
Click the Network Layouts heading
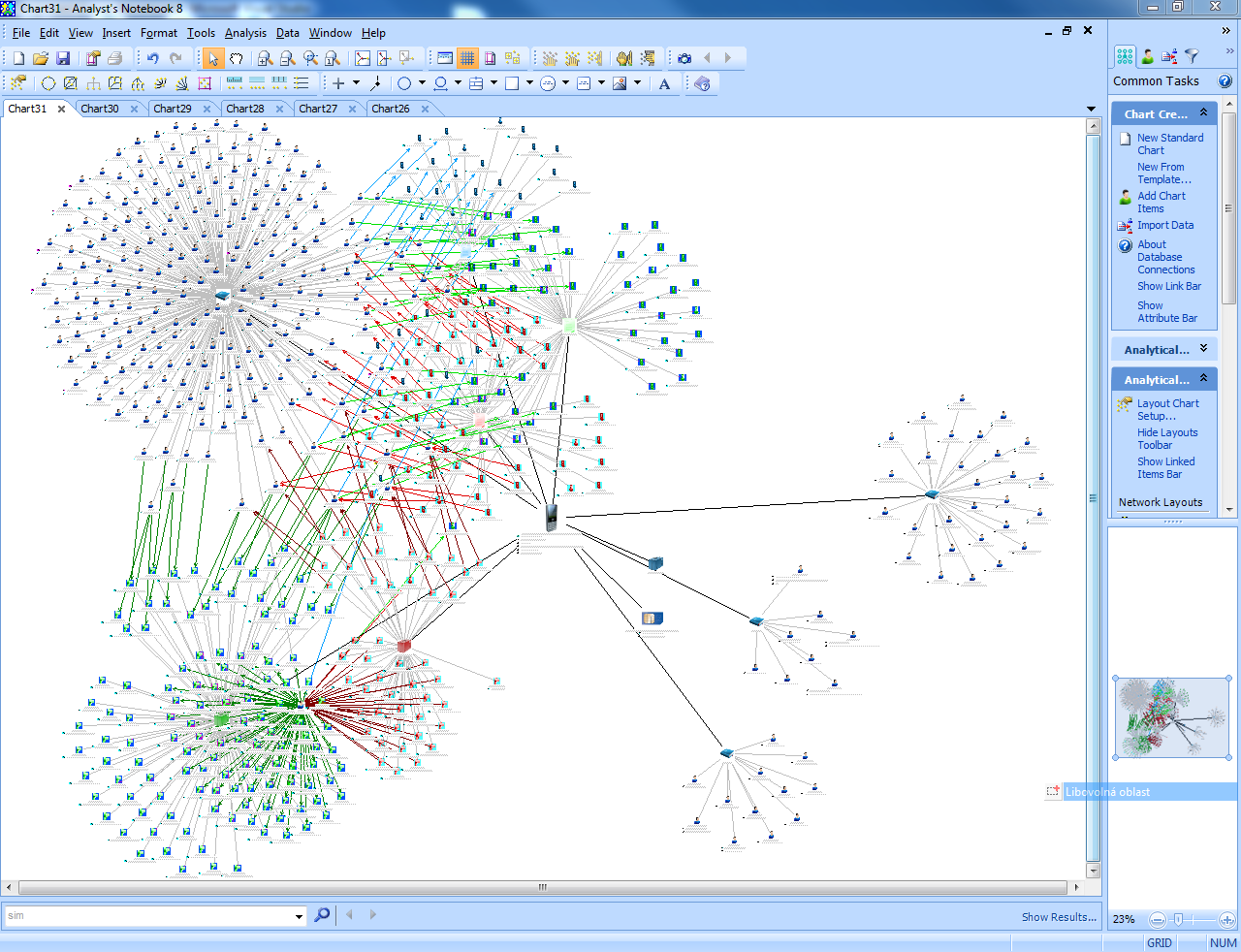pos(1161,502)
